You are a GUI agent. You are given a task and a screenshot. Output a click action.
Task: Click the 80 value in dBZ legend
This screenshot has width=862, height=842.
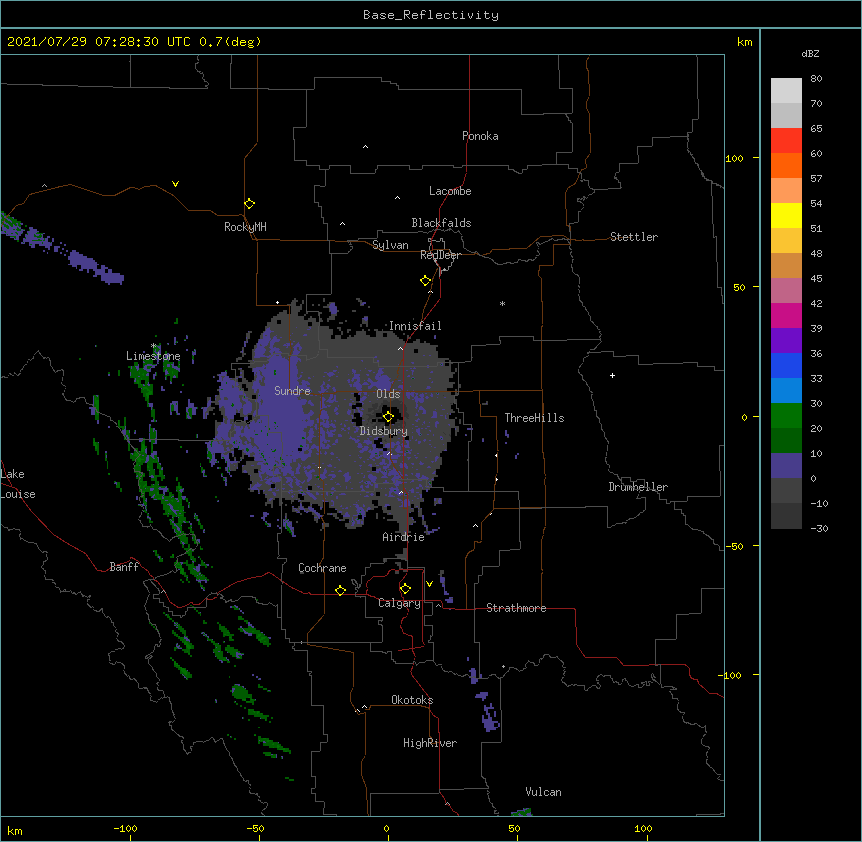(816, 79)
